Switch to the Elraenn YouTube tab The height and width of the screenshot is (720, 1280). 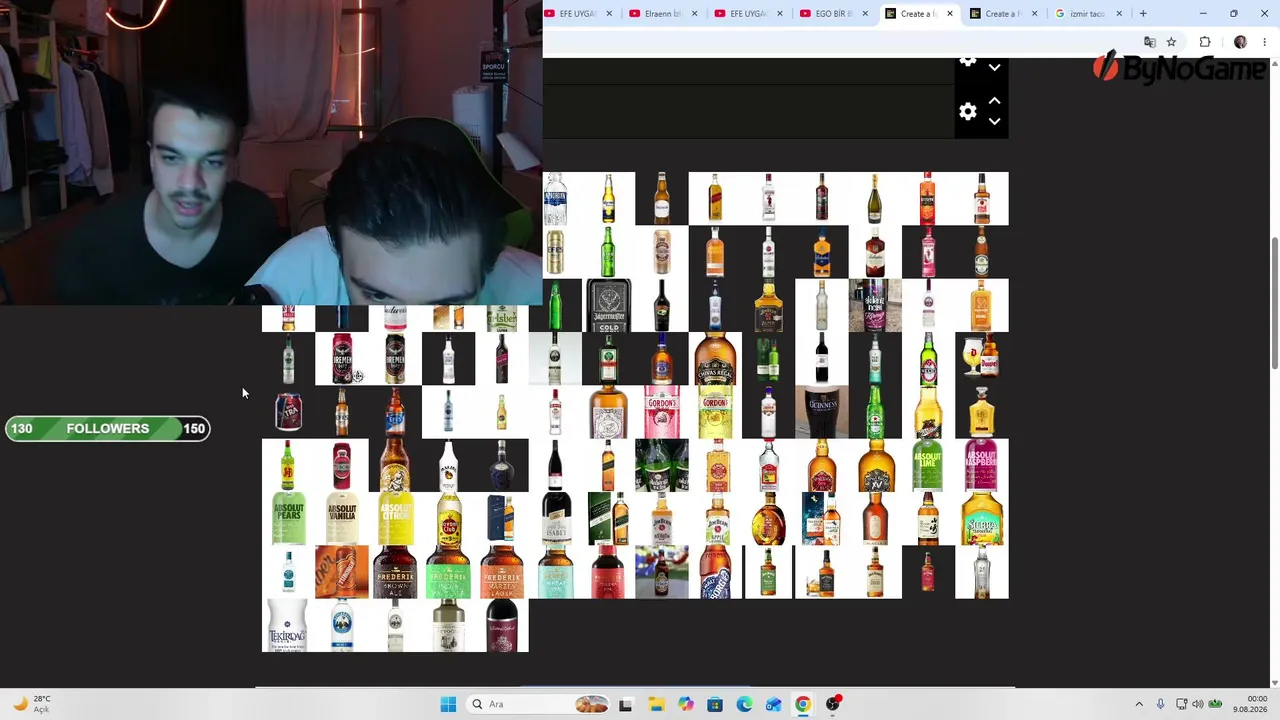(x=663, y=14)
